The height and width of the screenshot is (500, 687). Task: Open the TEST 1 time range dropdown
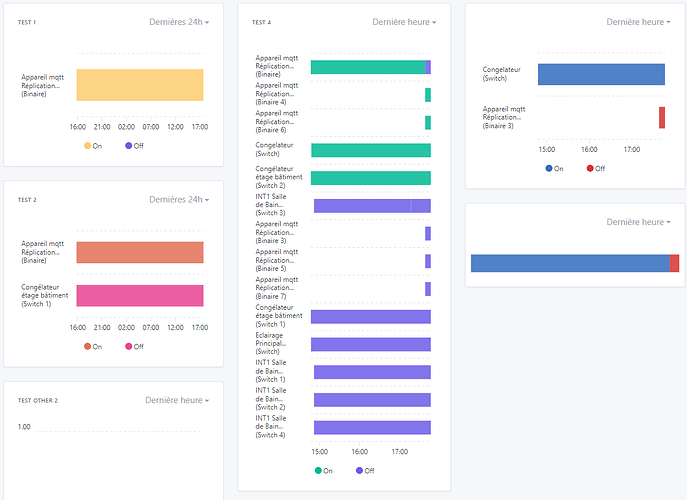tap(179, 21)
